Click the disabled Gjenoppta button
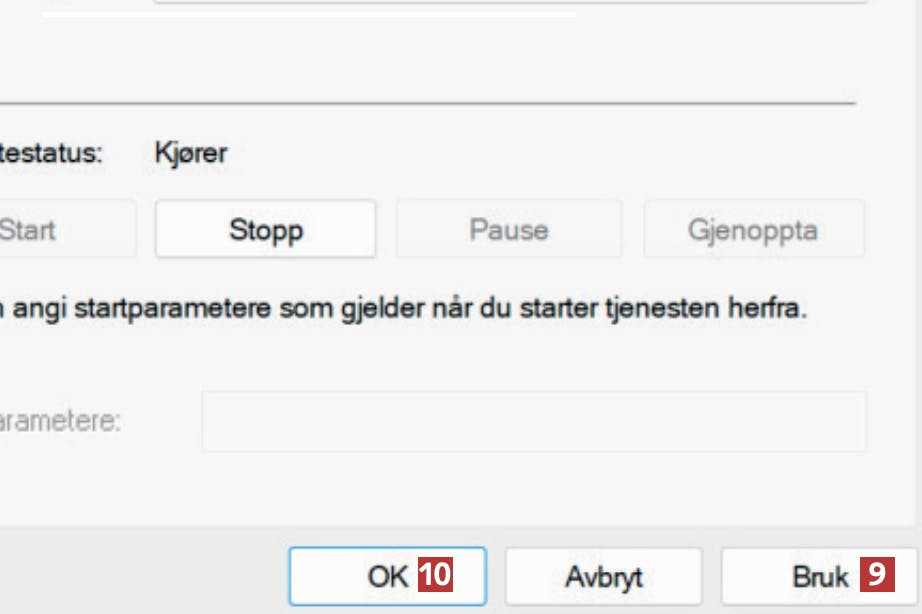Viewport: 922px width, 614px height. click(x=753, y=230)
